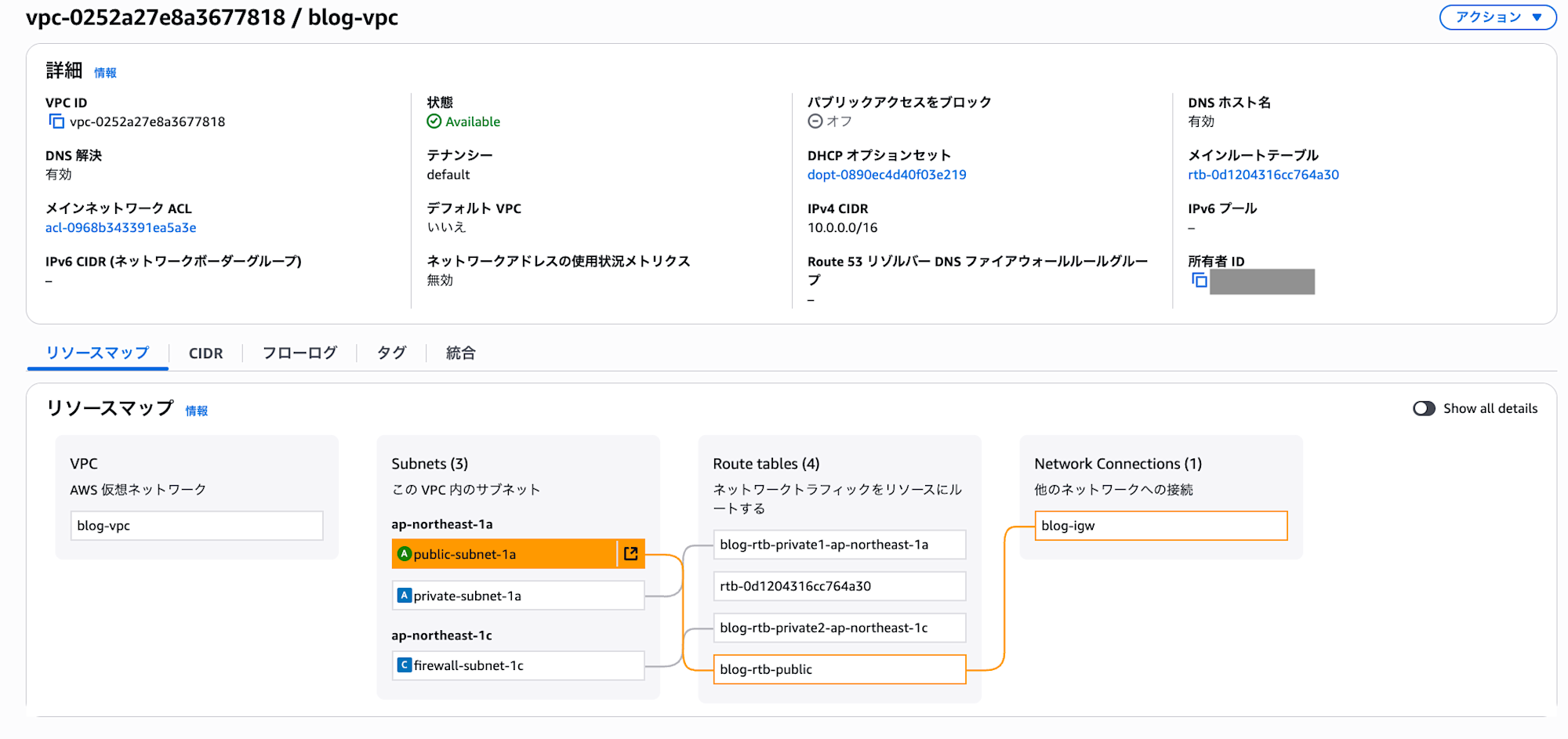The height and width of the screenshot is (739, 1568).
Task: Click 情報 link next to 詳細 heading
Action: pos(105,73)
